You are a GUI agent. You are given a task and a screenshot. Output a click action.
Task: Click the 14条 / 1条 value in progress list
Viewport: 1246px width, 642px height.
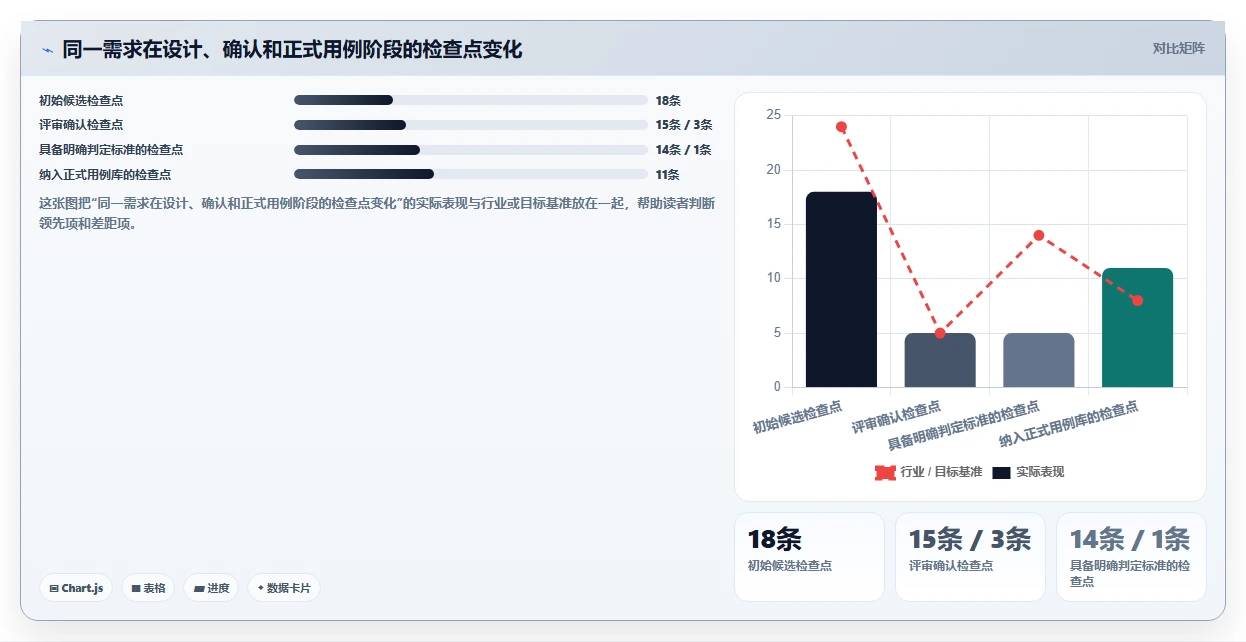[684, 150]
